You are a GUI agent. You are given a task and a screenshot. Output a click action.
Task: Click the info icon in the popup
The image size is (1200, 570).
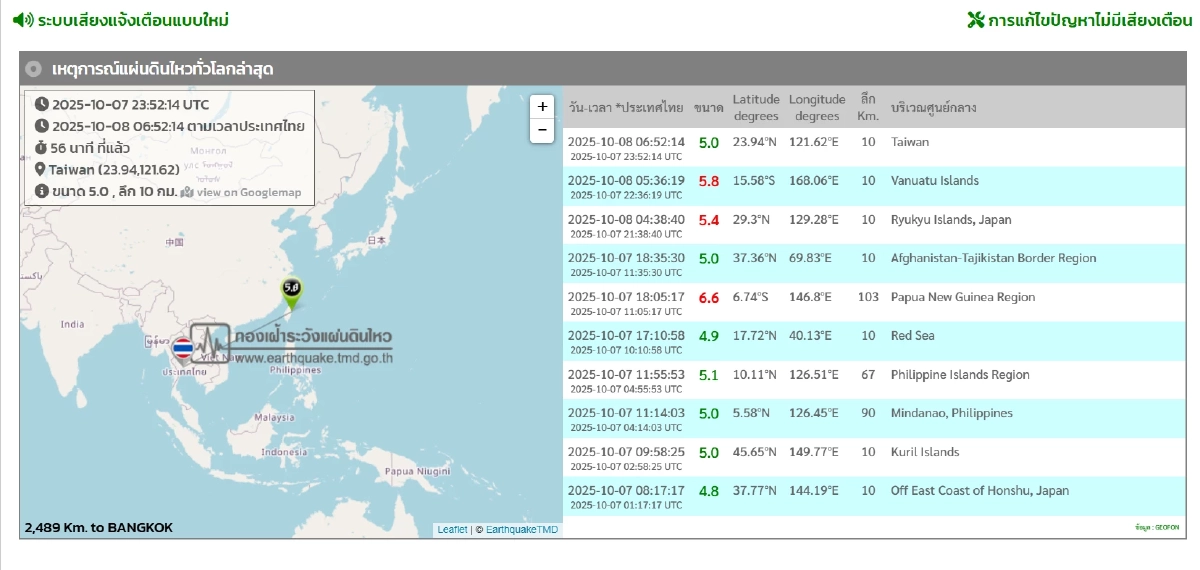pos(41,191)
